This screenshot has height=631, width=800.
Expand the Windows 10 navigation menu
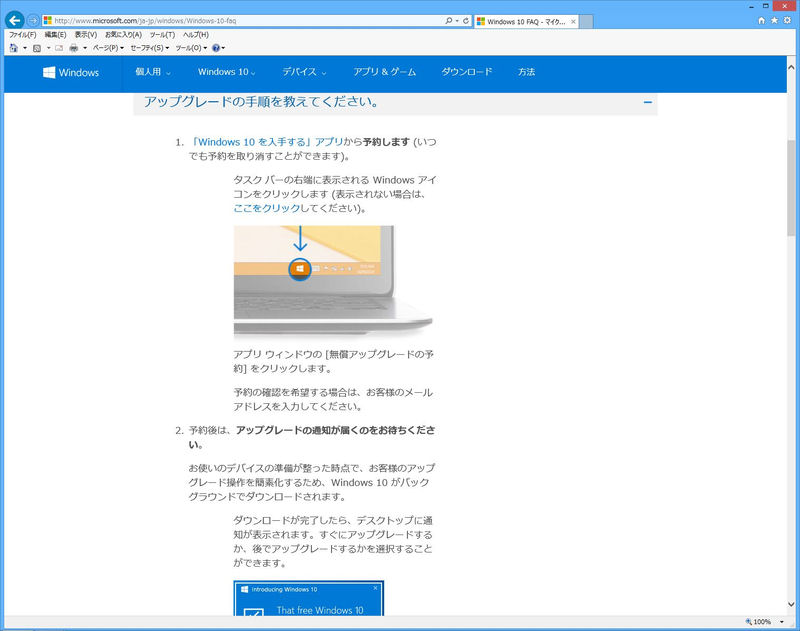pyautogui.click(x=227, y=72)
